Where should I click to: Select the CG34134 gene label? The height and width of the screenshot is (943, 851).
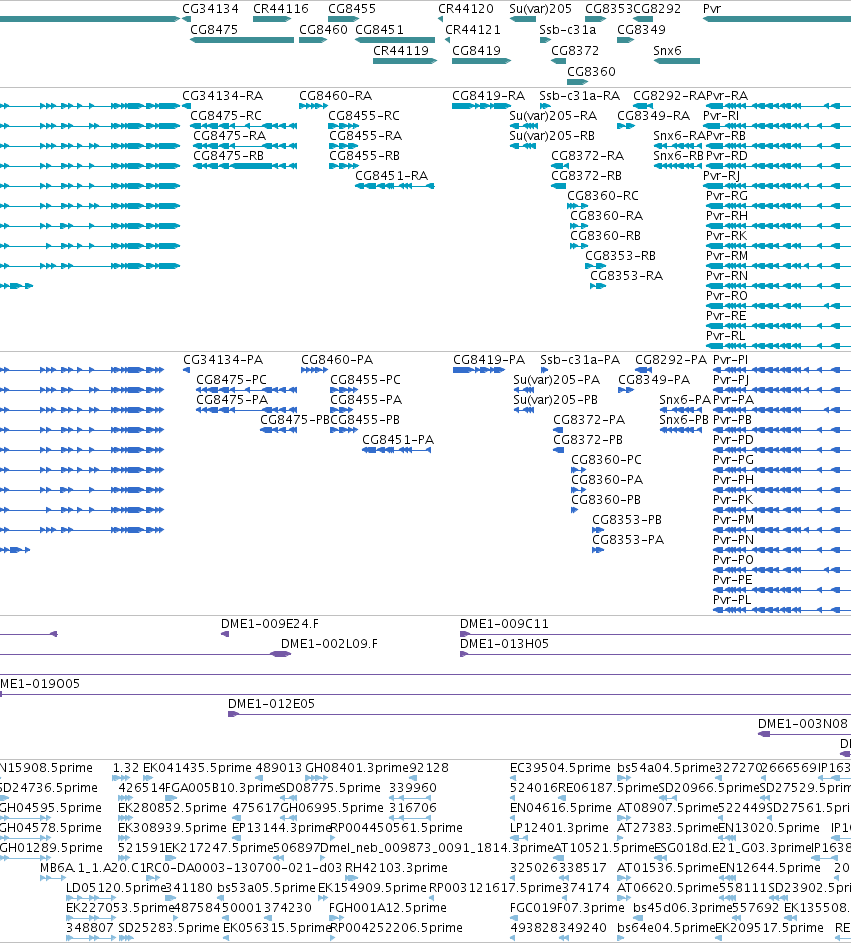(210, 9)
